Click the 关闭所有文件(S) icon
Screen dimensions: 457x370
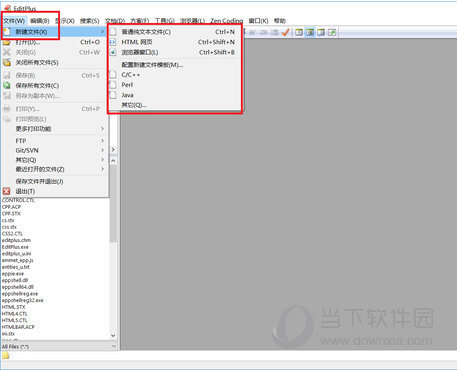click(6, 62)
